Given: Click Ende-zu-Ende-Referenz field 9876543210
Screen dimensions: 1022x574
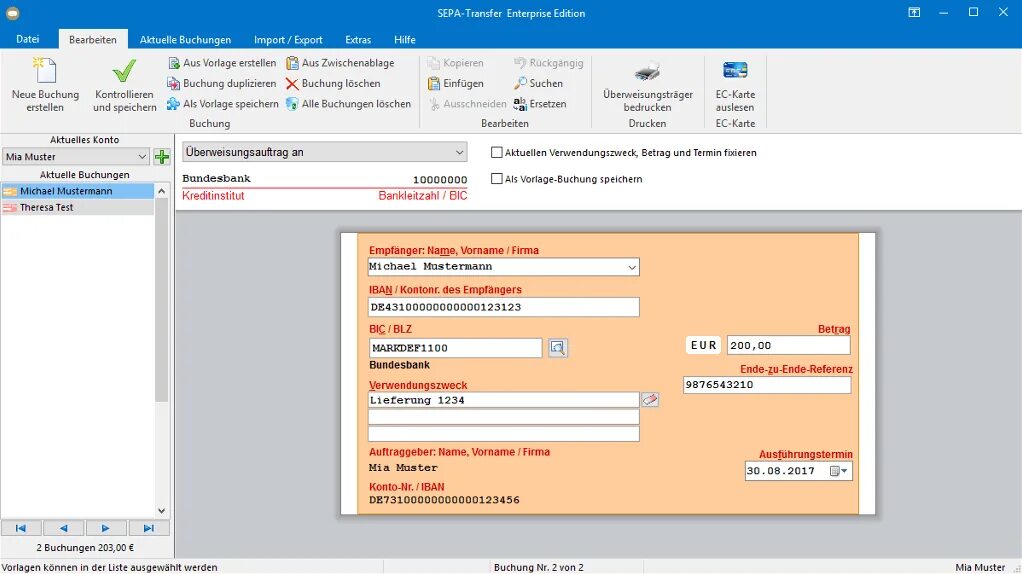Looking at the screenshot, I should coord(766,384).
